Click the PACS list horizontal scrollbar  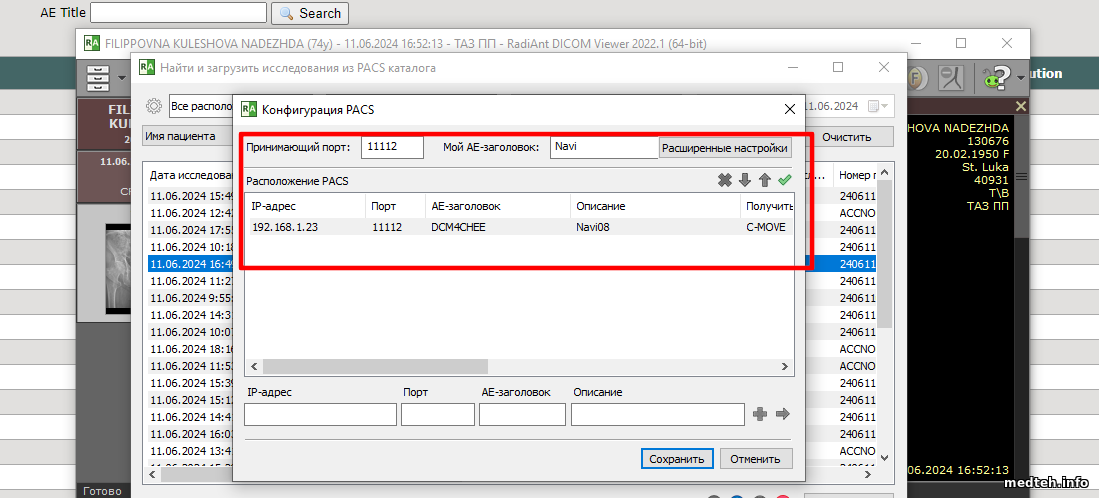375,367
